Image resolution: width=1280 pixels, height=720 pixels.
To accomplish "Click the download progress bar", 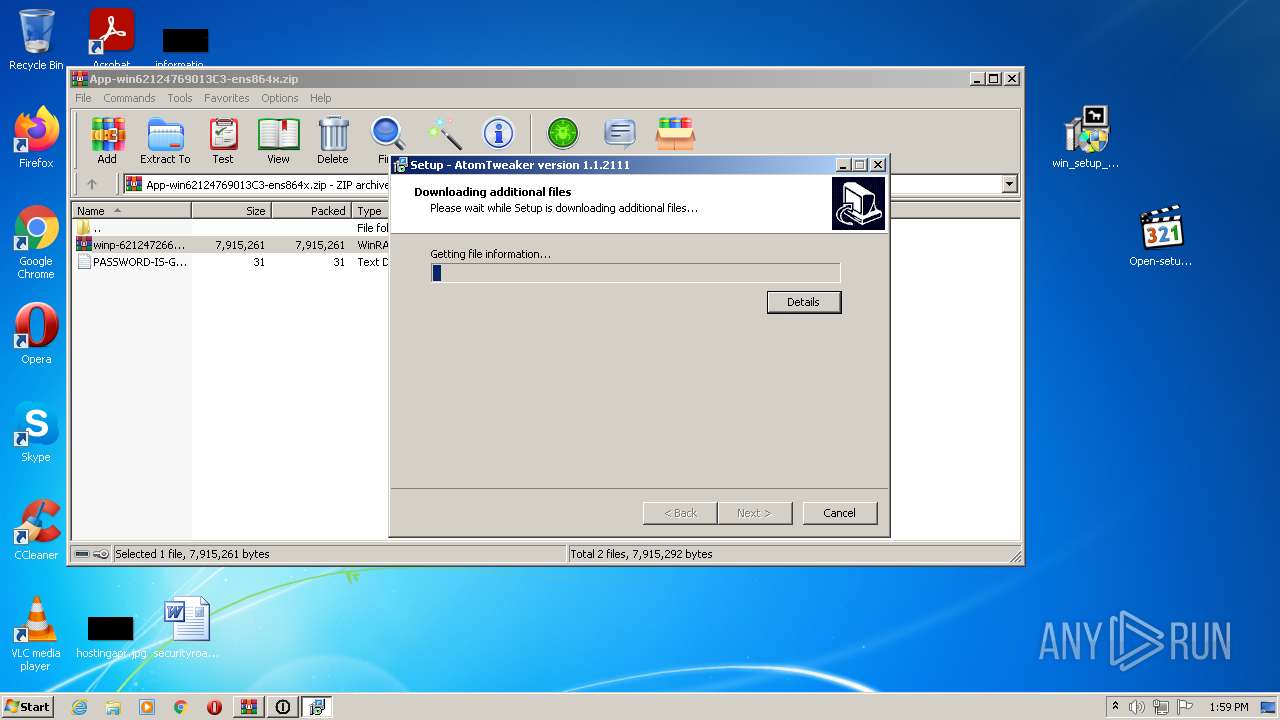I will click(636, 273).
